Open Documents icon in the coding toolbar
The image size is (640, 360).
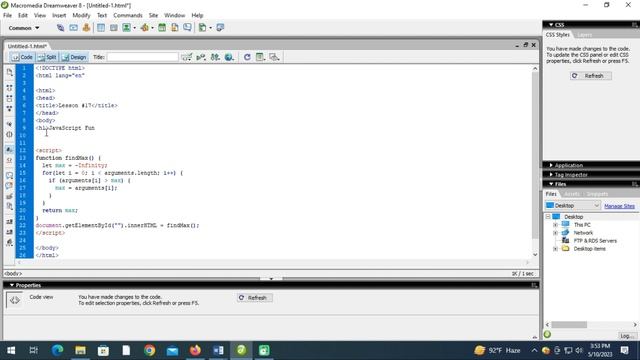pyautogui.click(x=9, y=73)
